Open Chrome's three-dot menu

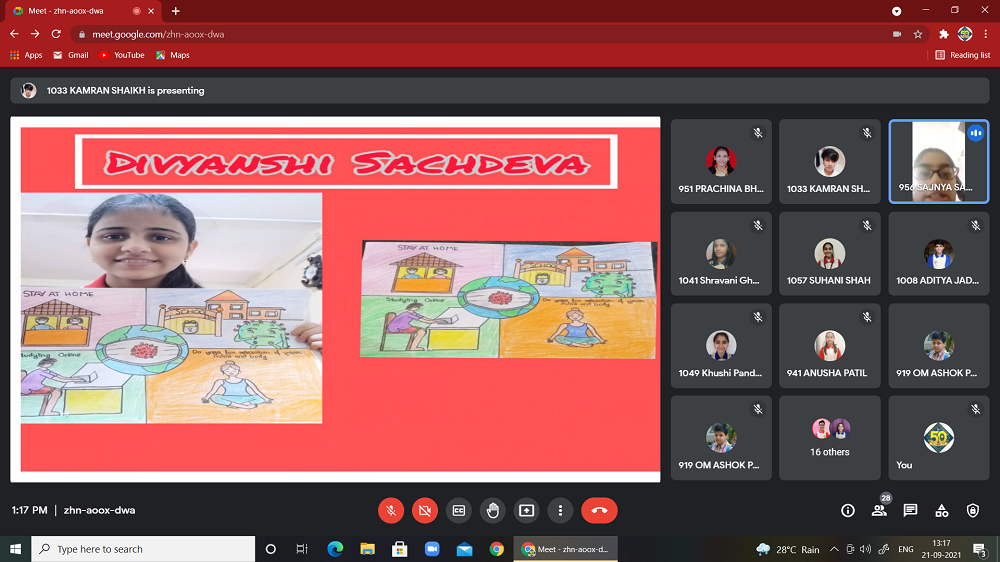point(986,34)
